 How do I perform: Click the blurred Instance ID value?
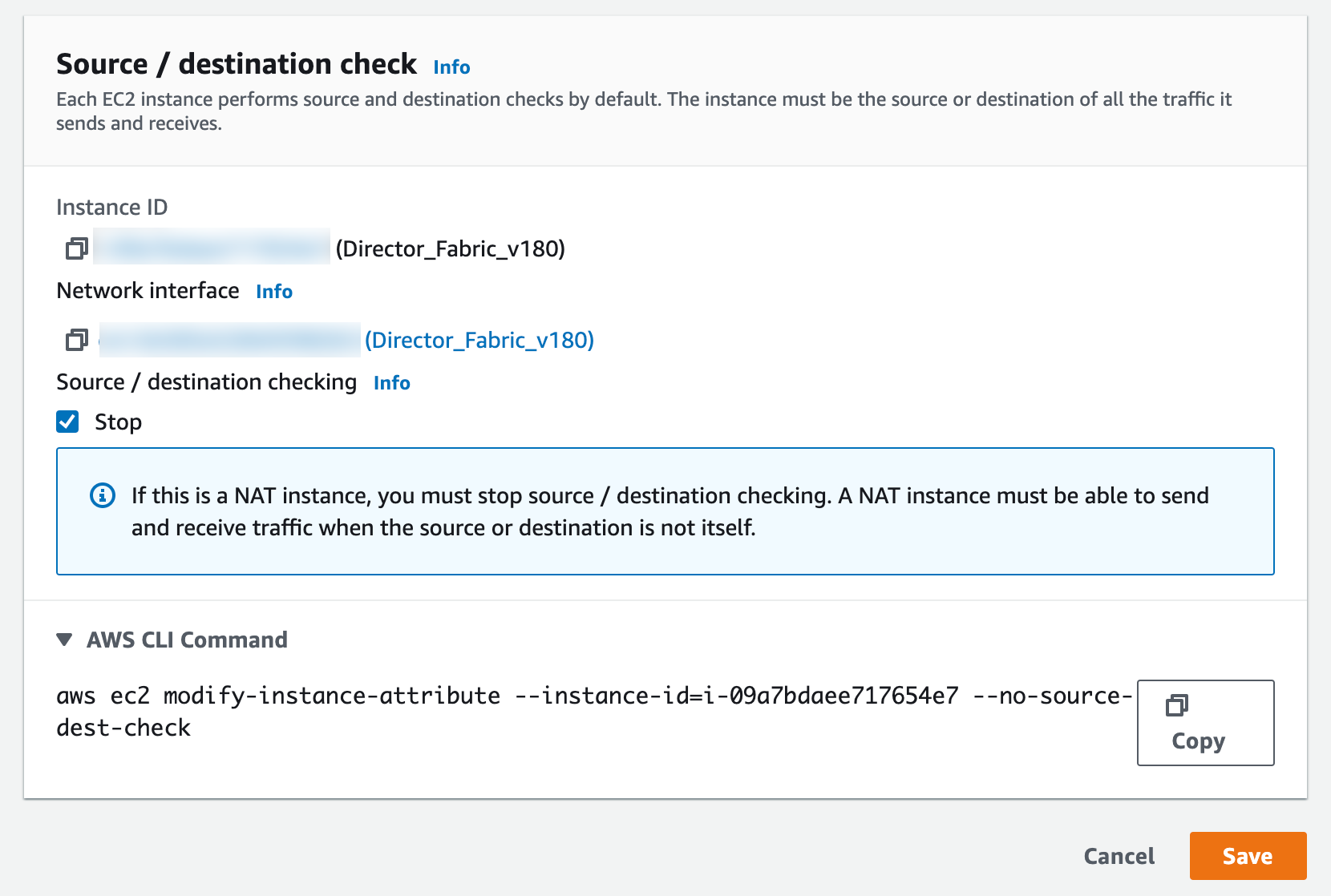212,248
